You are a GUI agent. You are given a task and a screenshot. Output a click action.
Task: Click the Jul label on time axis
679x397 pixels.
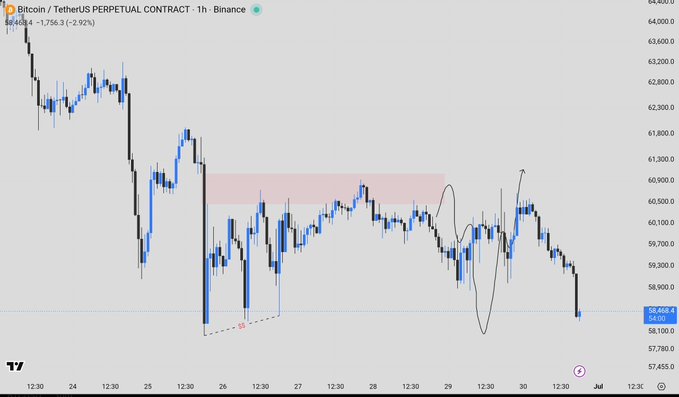(598, 386)
